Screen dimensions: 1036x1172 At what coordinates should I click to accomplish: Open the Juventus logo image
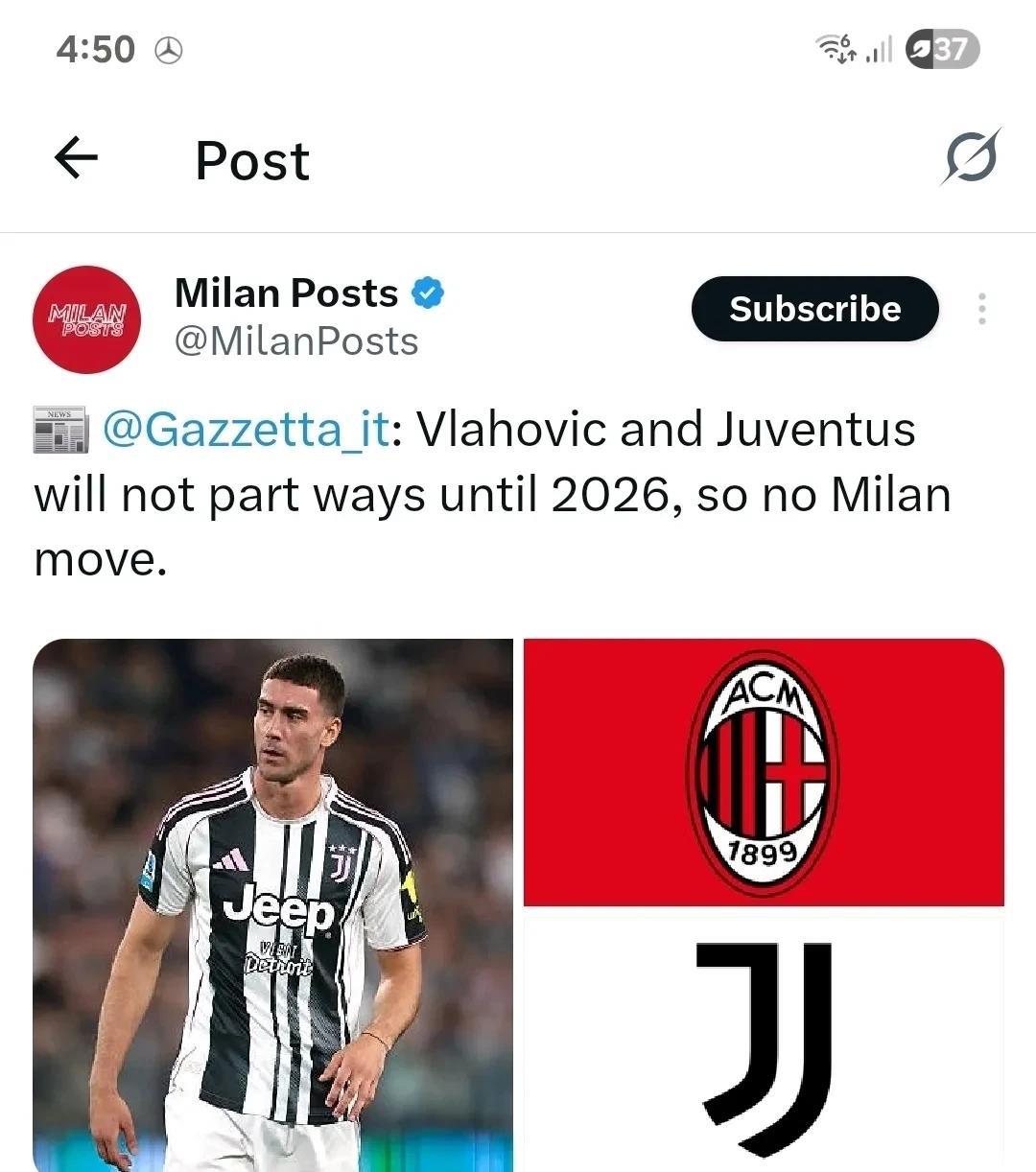click(764, 1043)
